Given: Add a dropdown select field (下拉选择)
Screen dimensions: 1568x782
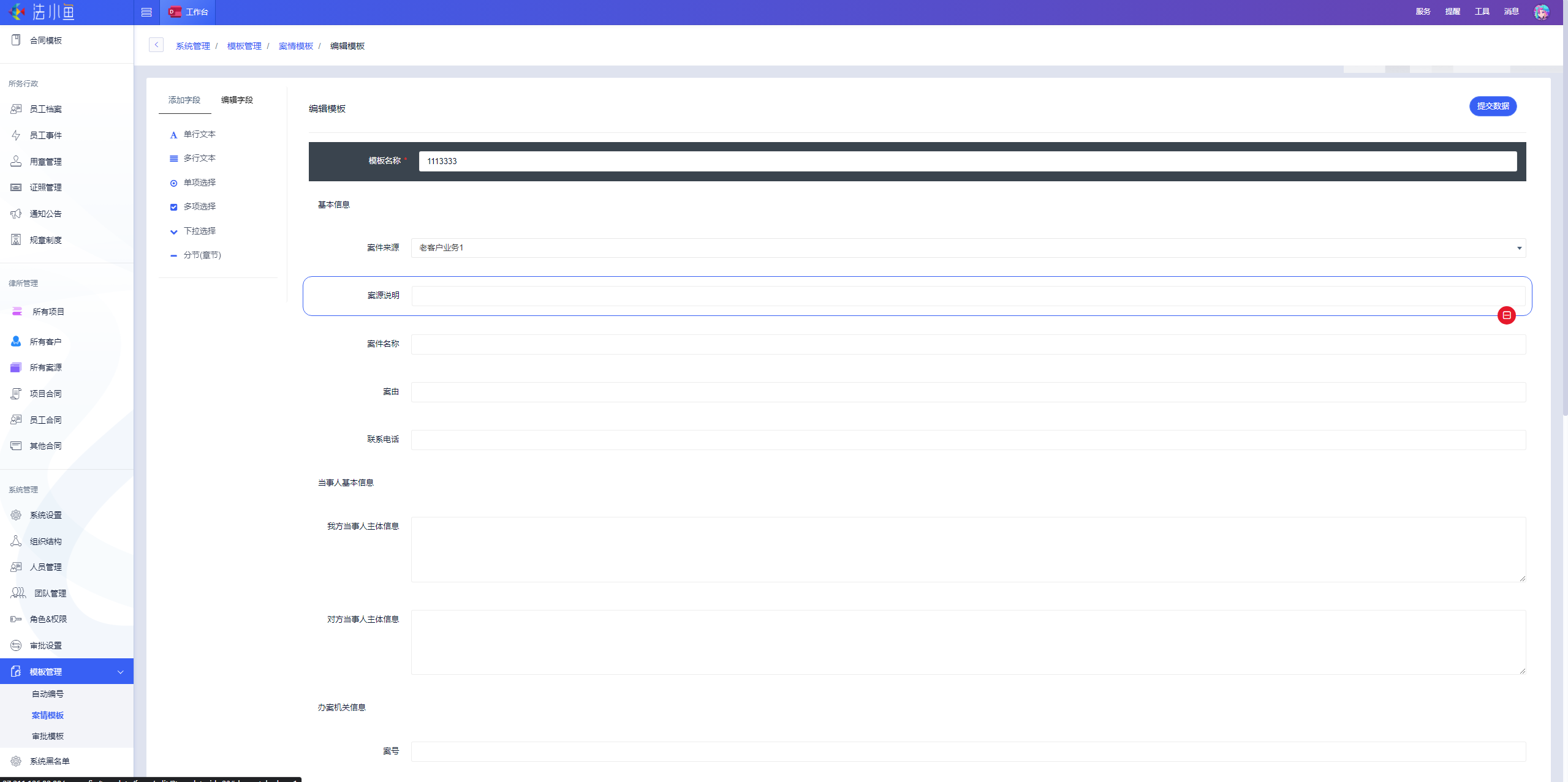Looking at the screenshot, I should click(199, 231).
